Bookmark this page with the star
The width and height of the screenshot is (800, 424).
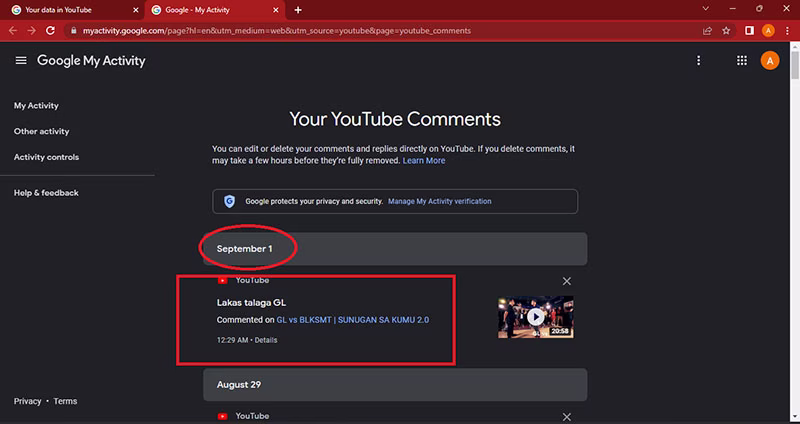coord(726,31)
